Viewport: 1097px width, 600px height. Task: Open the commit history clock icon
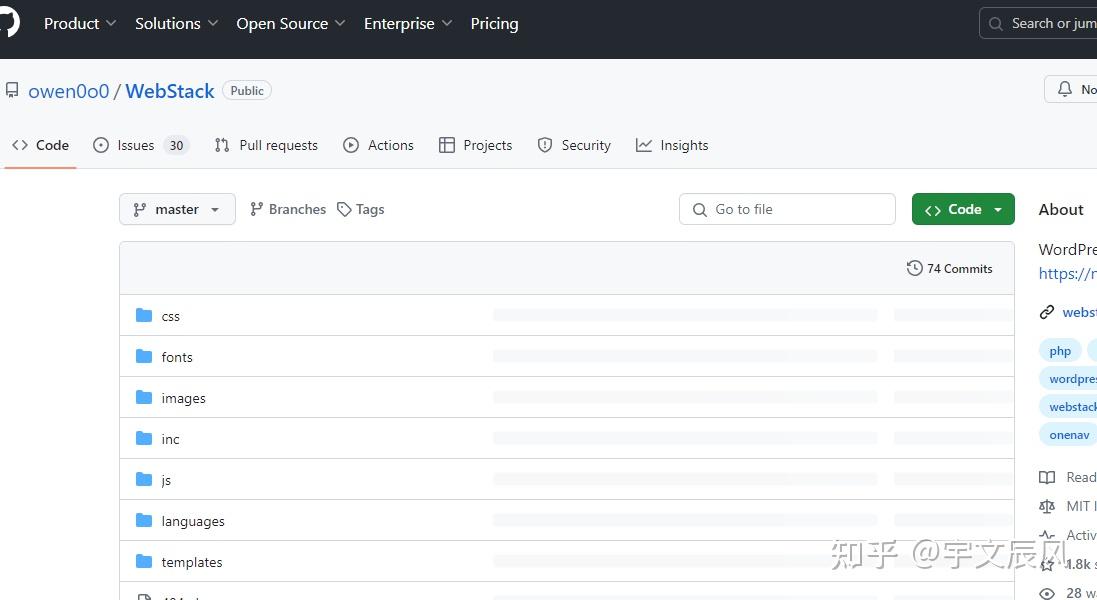click(x=914, y=268)
